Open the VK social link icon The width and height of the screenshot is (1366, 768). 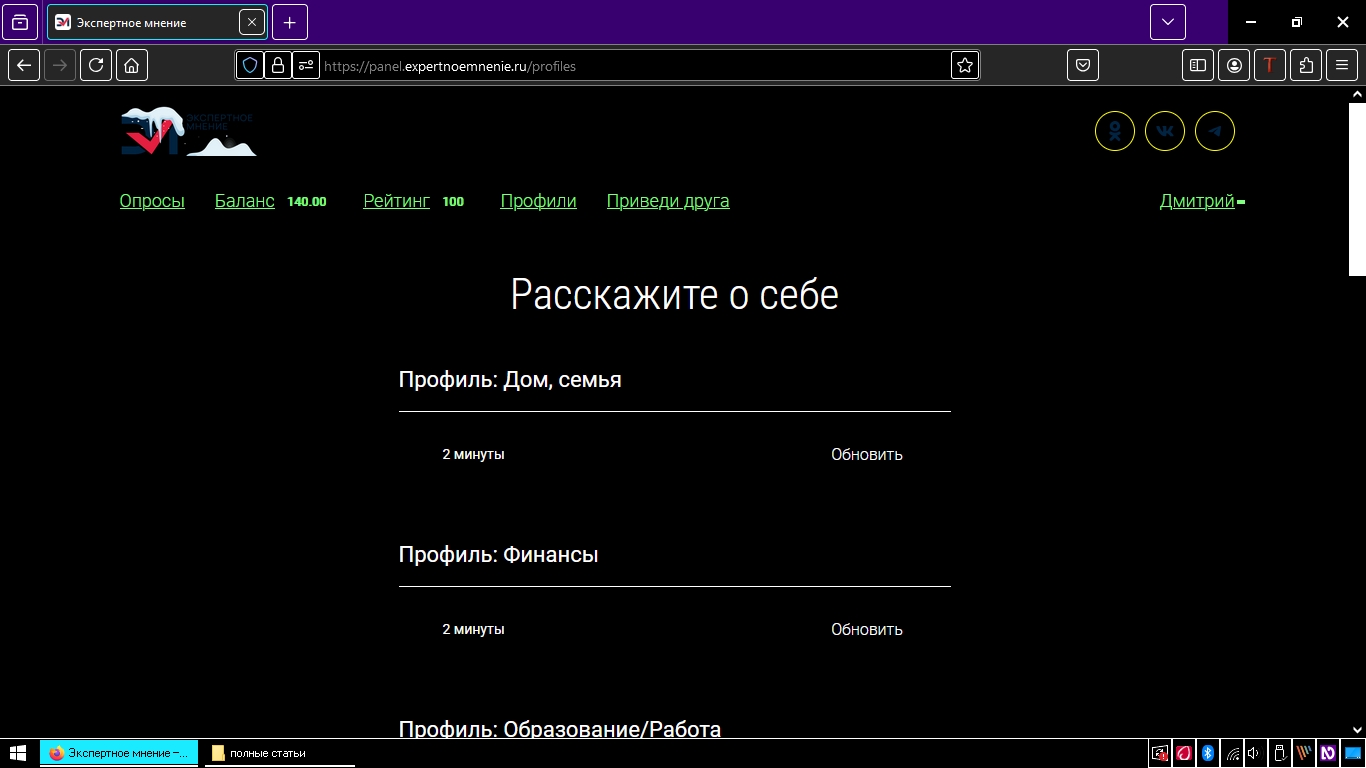(x=1165, y=131)
